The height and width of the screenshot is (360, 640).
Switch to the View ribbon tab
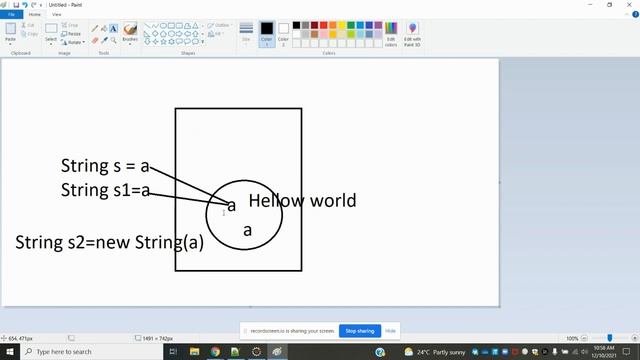click(x=57, y=15)
